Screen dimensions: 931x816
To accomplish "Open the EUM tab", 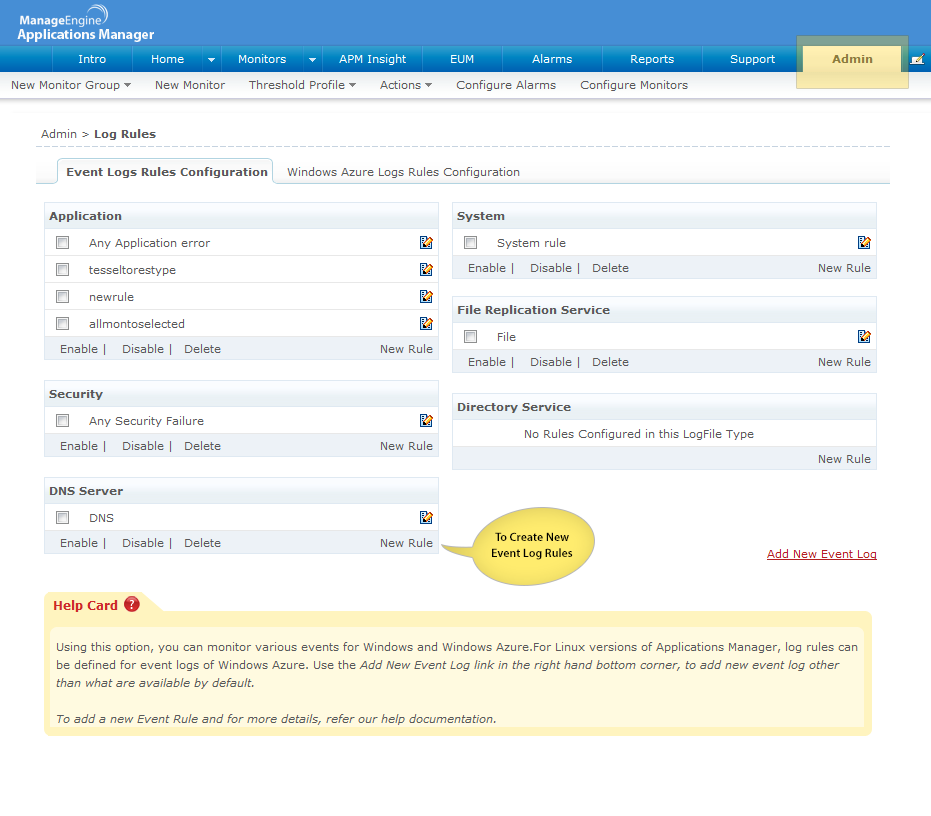I will click(462, 59).
